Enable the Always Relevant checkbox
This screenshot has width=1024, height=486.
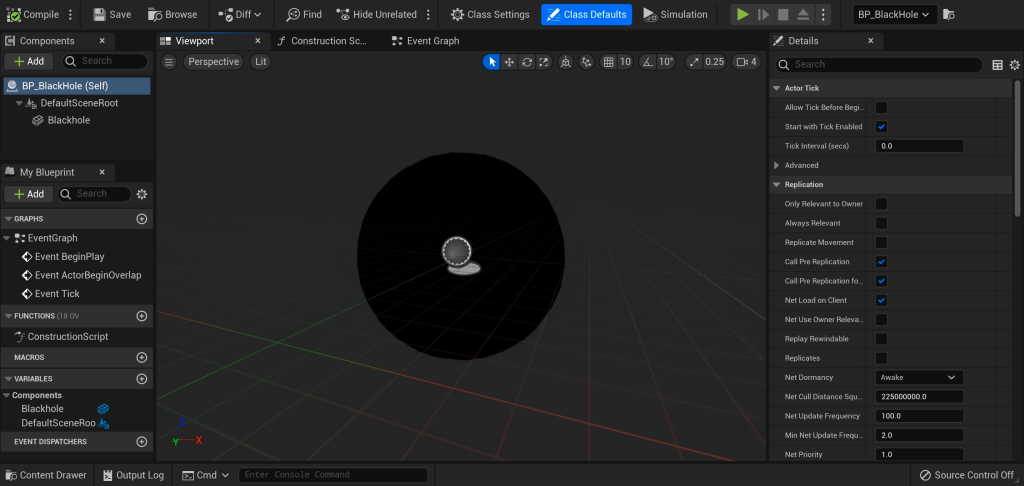[x=881, y=223]
